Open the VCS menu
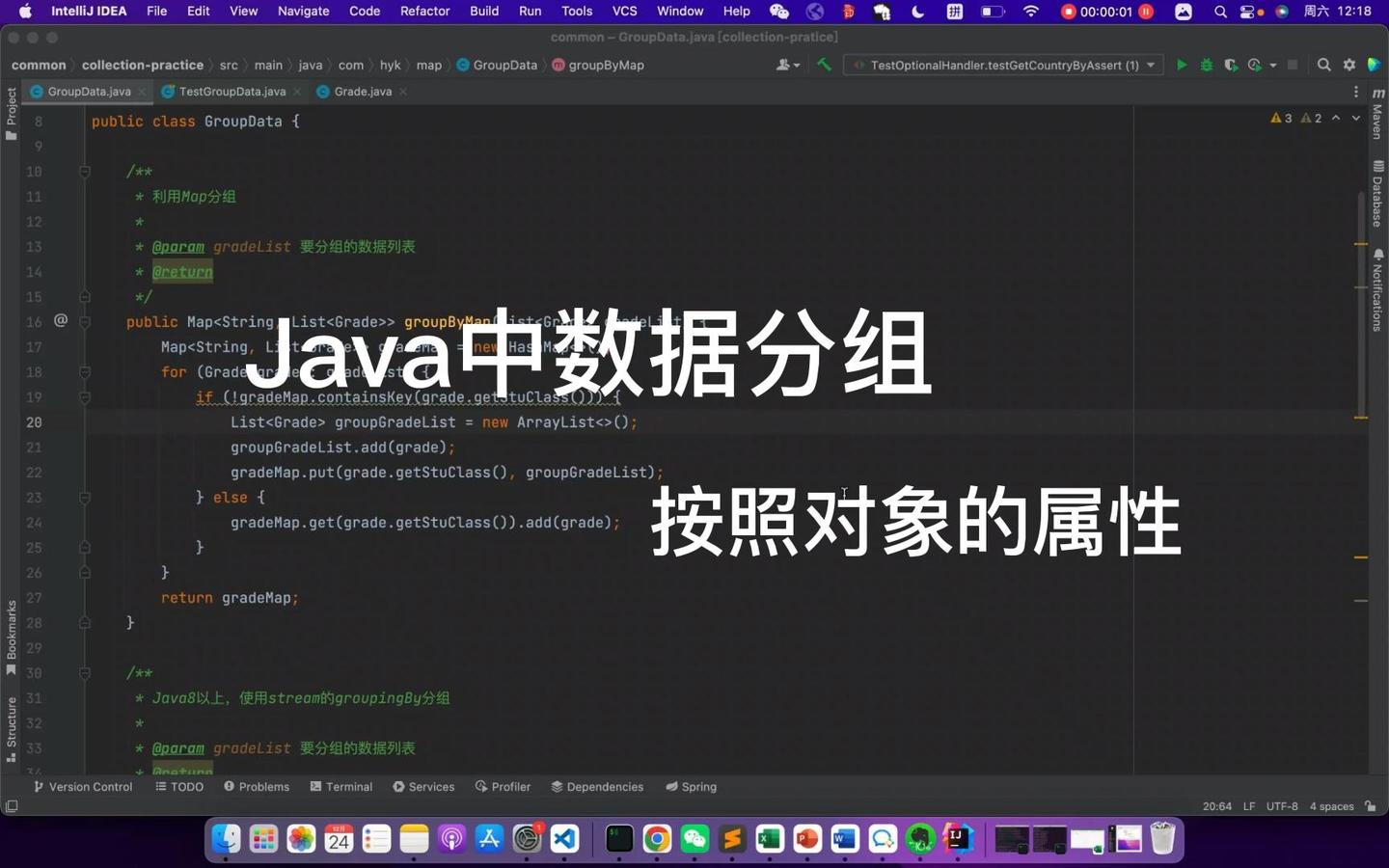The width and height of the screenshot is (1389, 868). [624, 11]
